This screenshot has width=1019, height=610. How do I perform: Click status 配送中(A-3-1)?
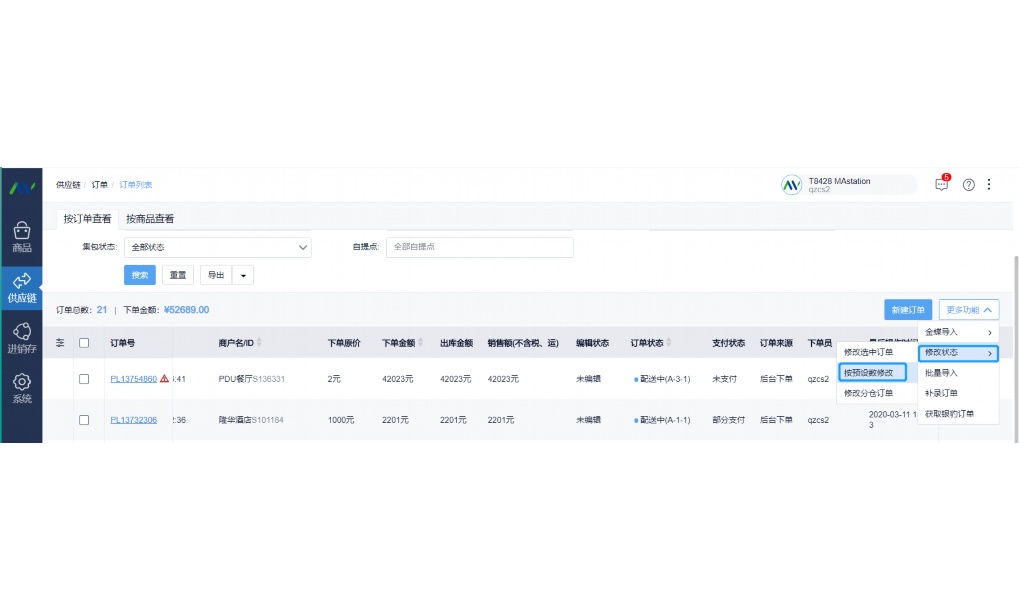tap(662, 379)
